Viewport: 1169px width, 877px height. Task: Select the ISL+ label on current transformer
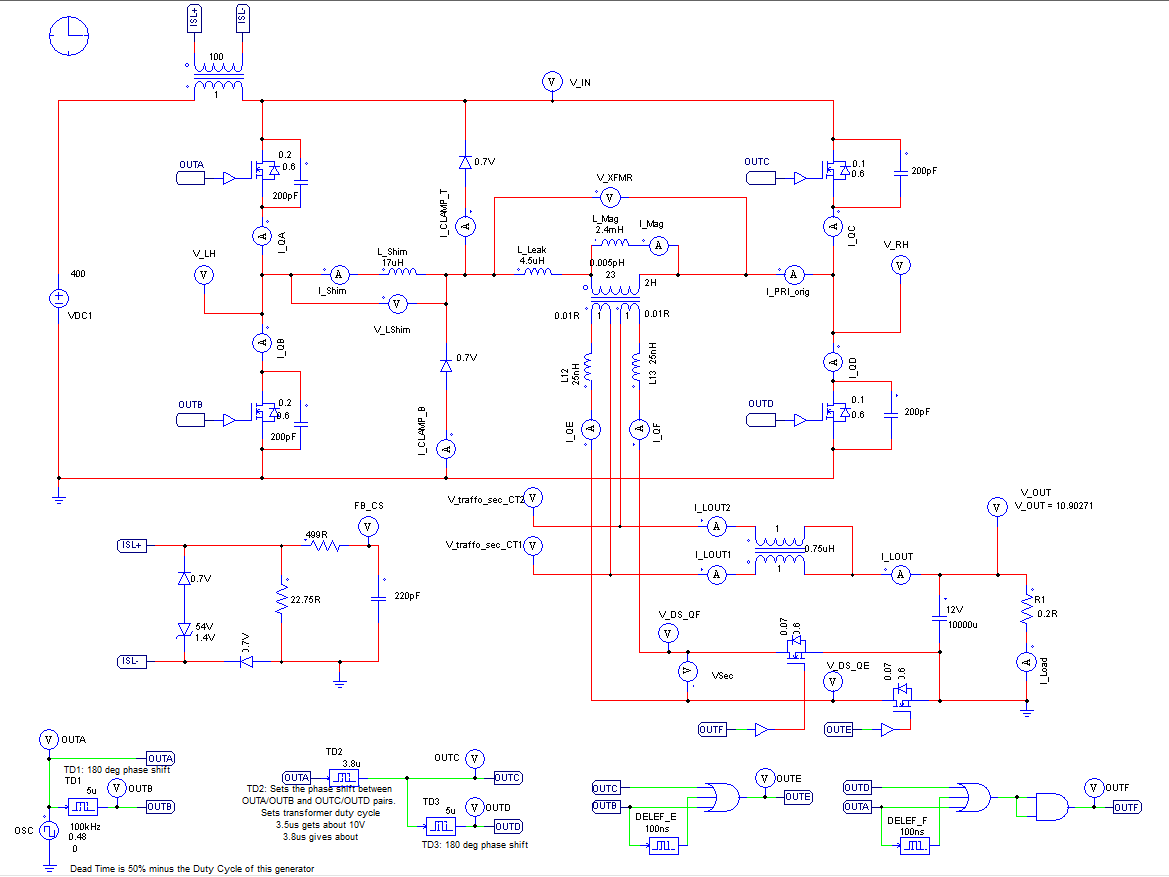click(x=194, y=19)
